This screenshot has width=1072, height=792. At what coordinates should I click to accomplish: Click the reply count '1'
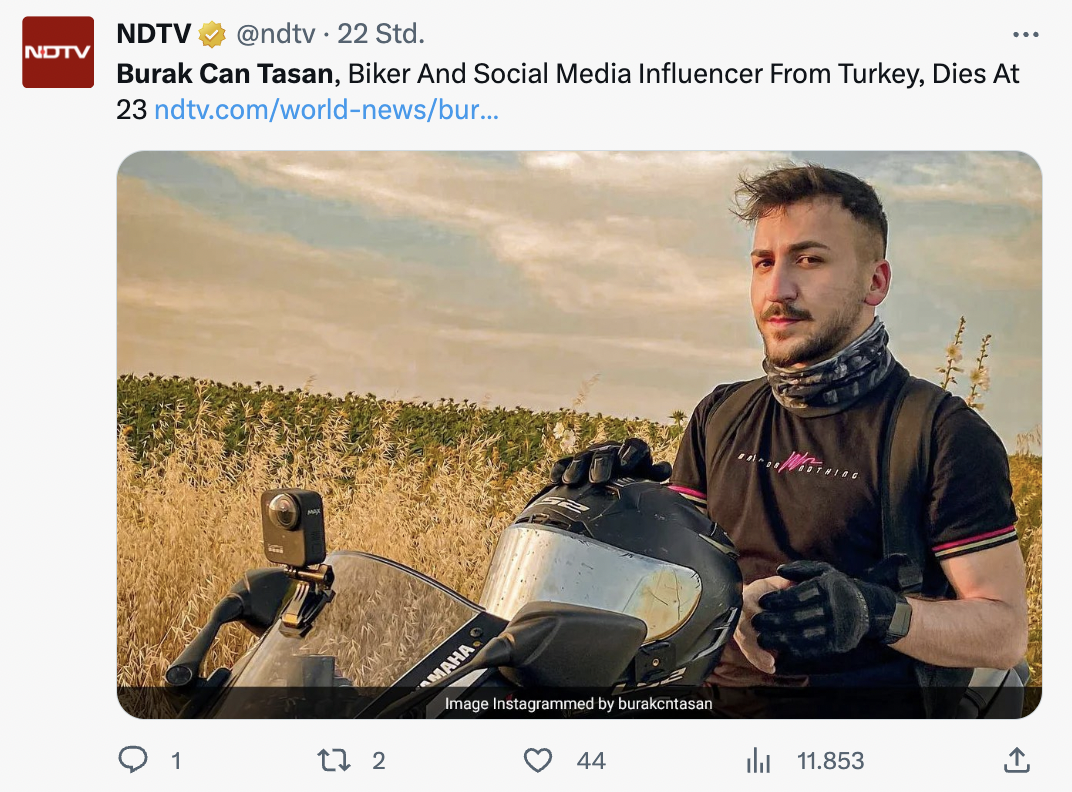[x=176, y=761]
